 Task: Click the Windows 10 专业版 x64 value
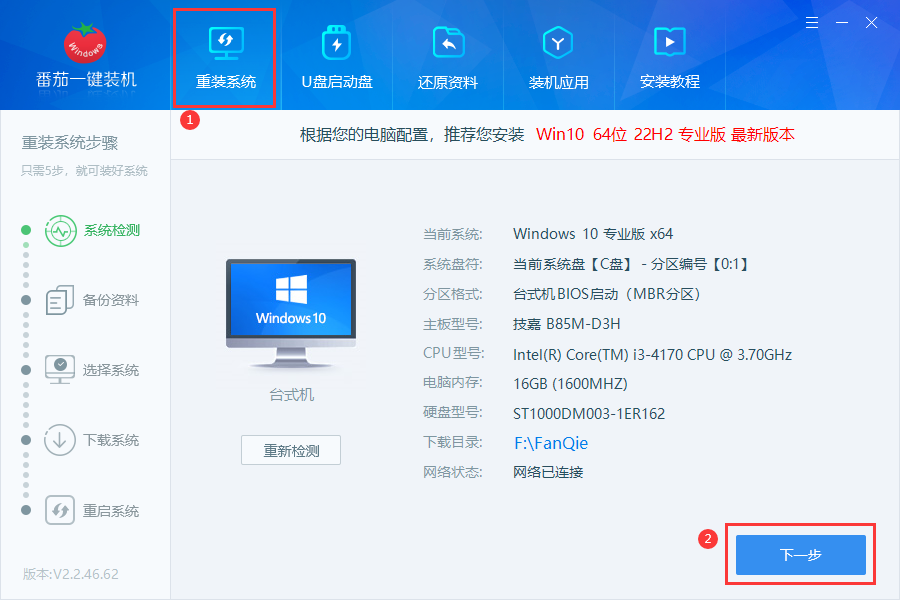pos(593,234)
